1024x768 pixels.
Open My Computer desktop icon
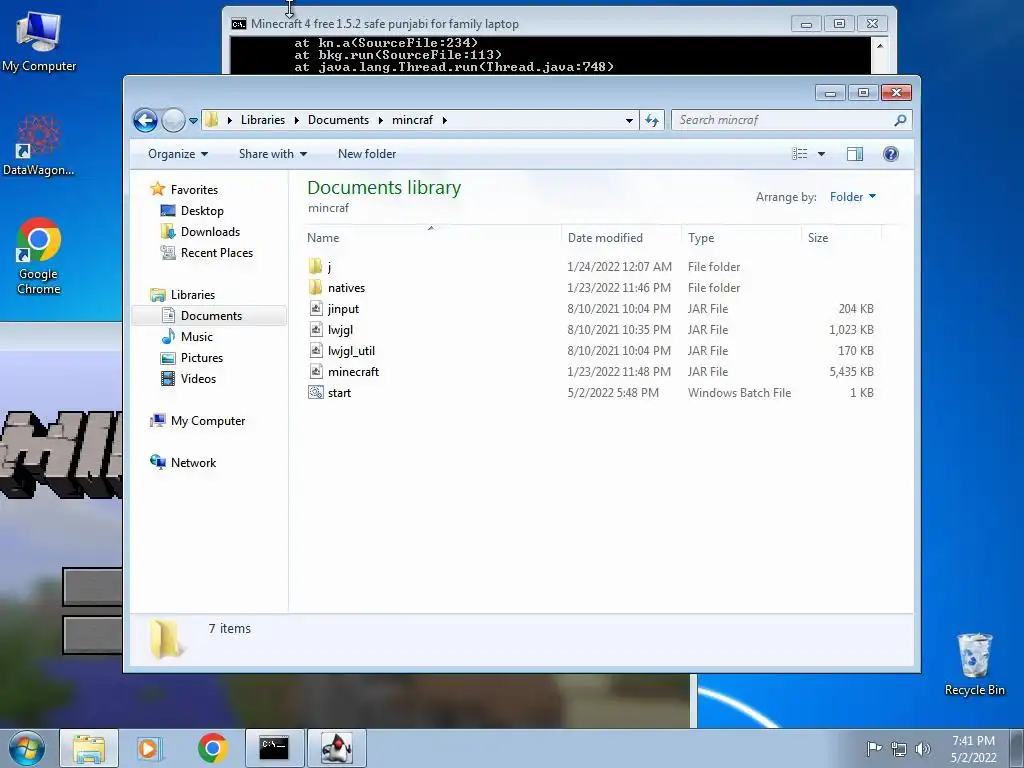tap(39, 42)
